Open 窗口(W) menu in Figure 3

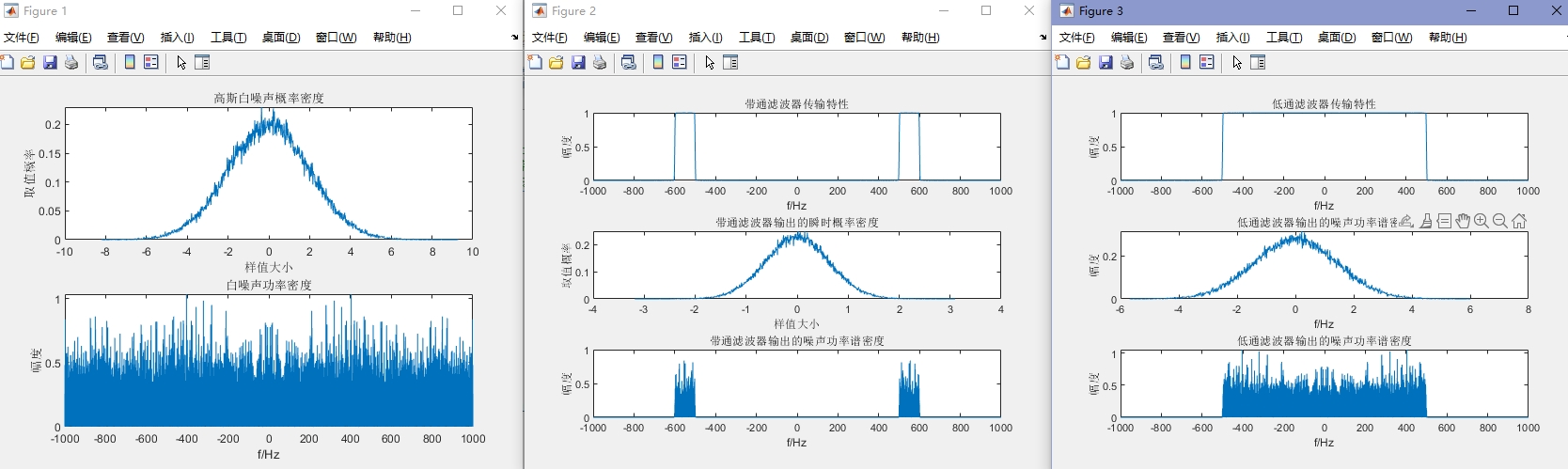coord(1392,38)
